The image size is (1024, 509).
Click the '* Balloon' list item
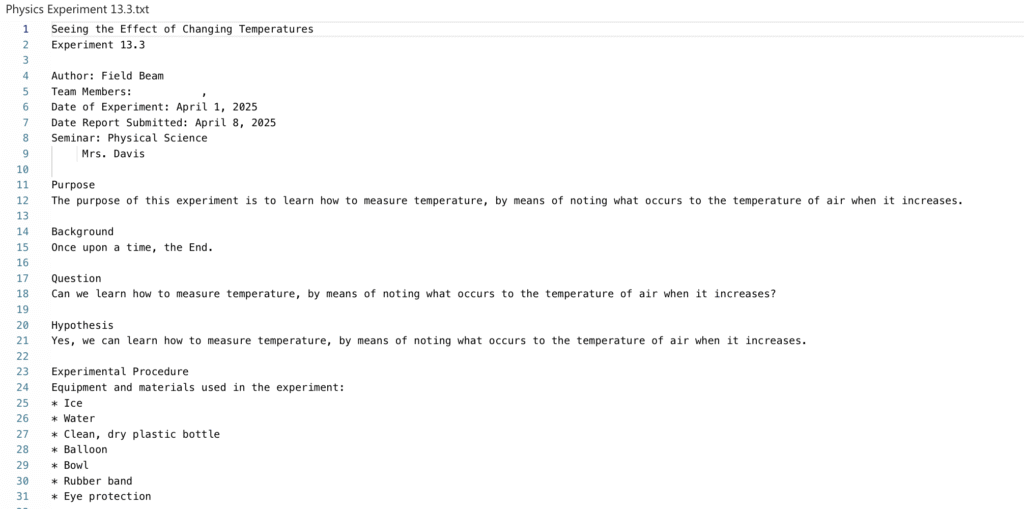click(80, 450)
